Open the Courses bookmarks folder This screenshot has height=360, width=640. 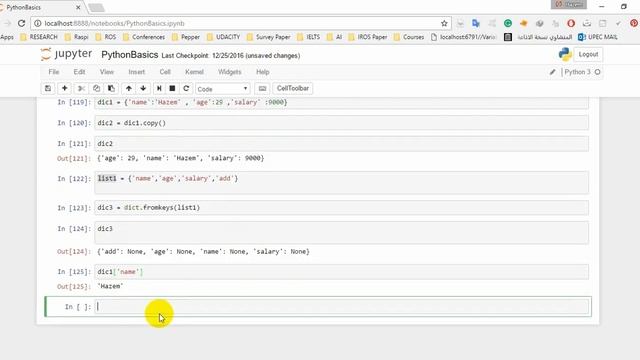pos(409,37)
